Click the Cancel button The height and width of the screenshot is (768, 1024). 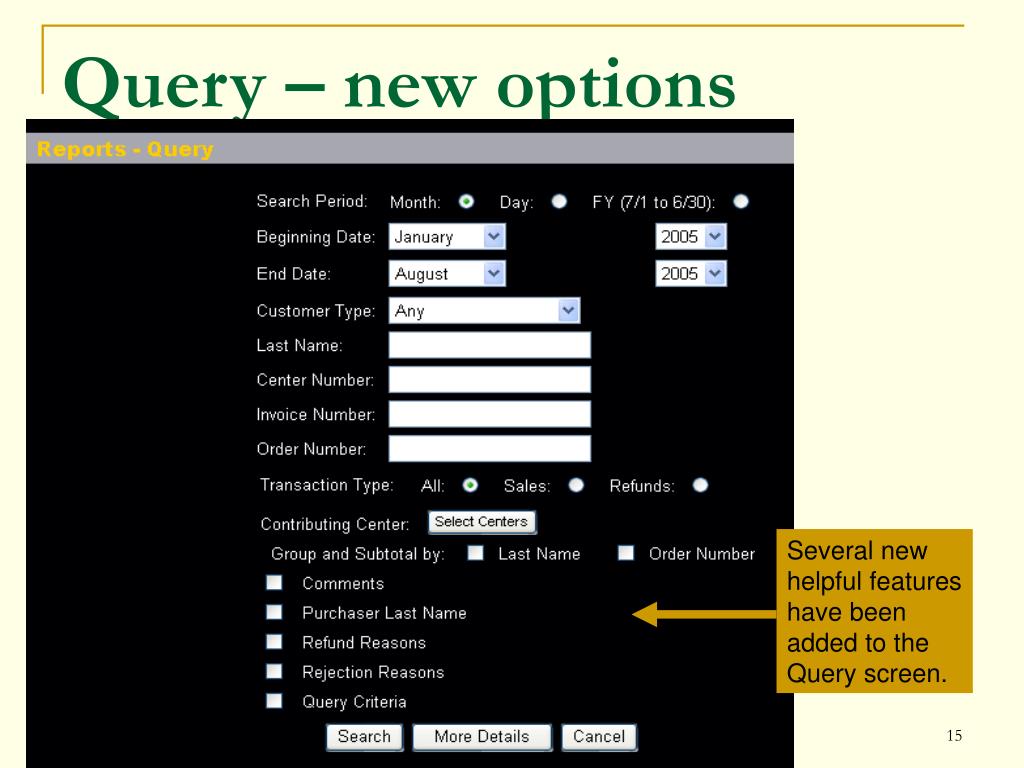point(599,737)
